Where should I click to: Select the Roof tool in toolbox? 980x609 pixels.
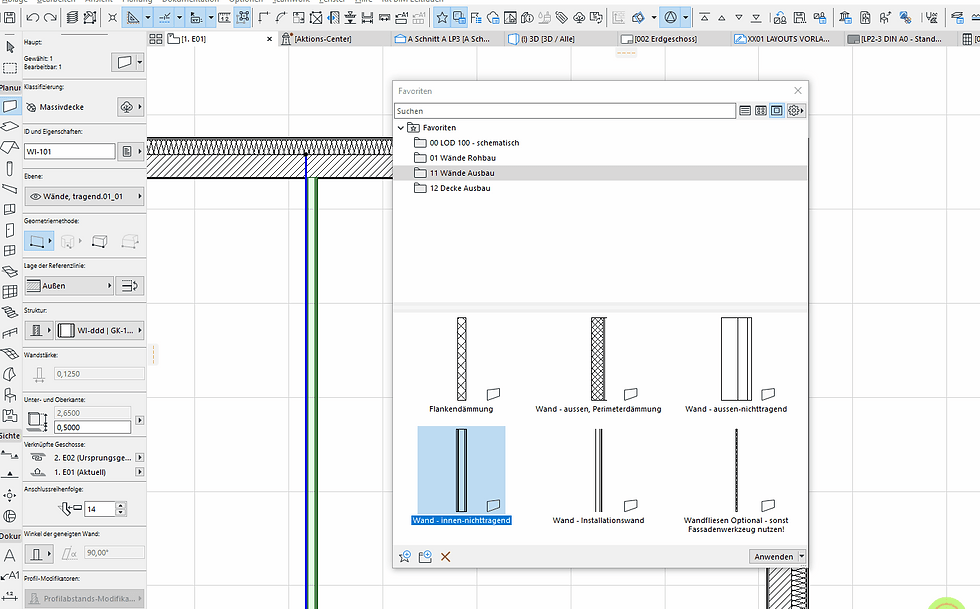coord(10,148)
